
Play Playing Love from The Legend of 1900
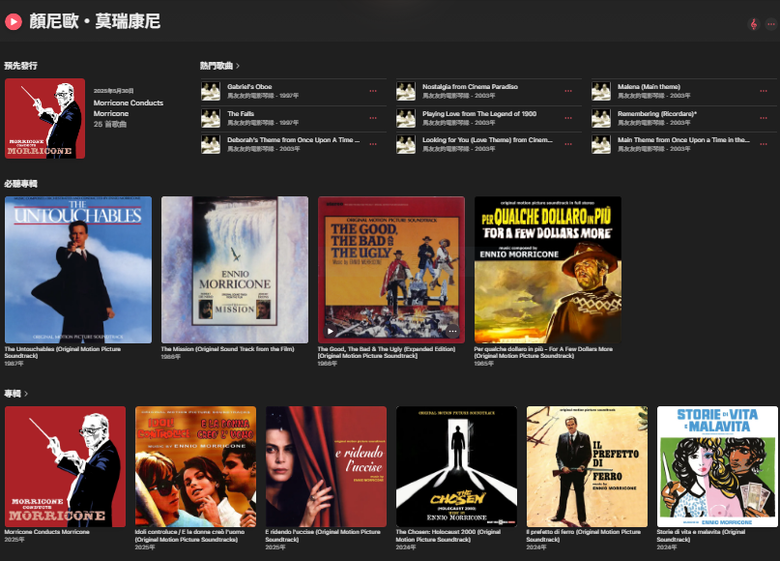click(479, 113)
